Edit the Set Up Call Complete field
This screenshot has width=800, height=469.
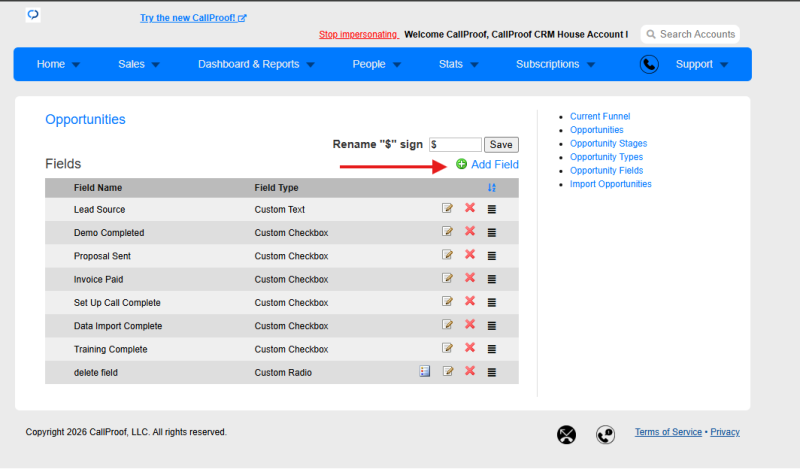pyautogui.click(x=447, y=302)
